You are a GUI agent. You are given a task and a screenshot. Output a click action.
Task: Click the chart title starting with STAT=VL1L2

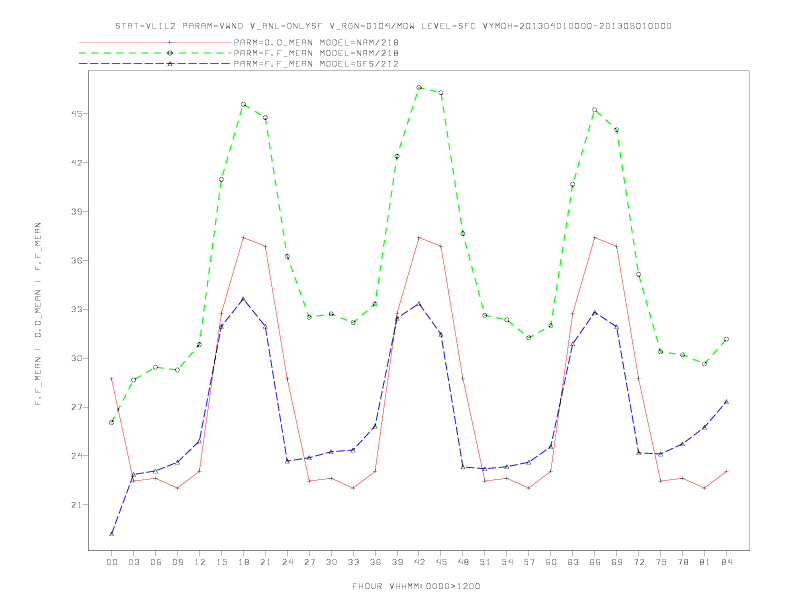(393, 26)
